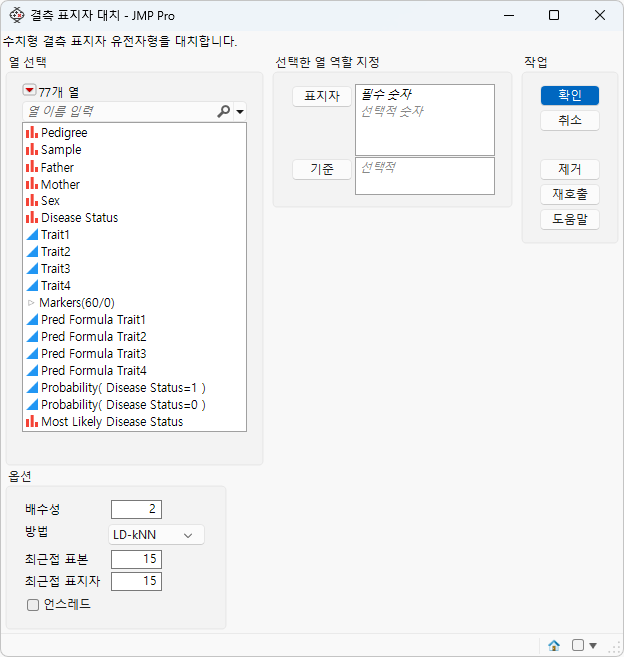
Task: Click the nominal icon beside Disease Status
Action: click(x=32, y=217)
